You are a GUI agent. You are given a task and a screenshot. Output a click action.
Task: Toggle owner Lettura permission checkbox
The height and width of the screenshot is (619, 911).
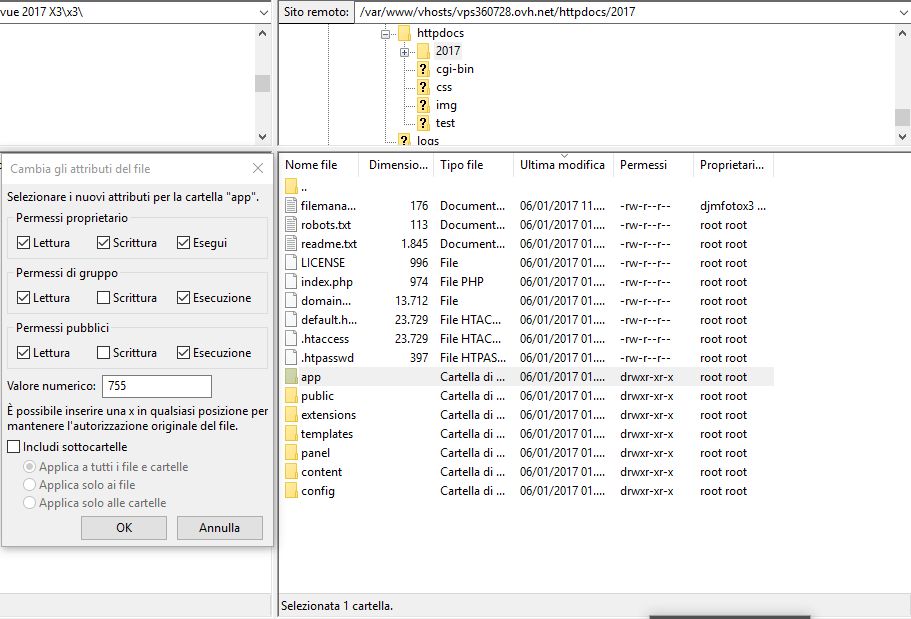coord(23,243)
